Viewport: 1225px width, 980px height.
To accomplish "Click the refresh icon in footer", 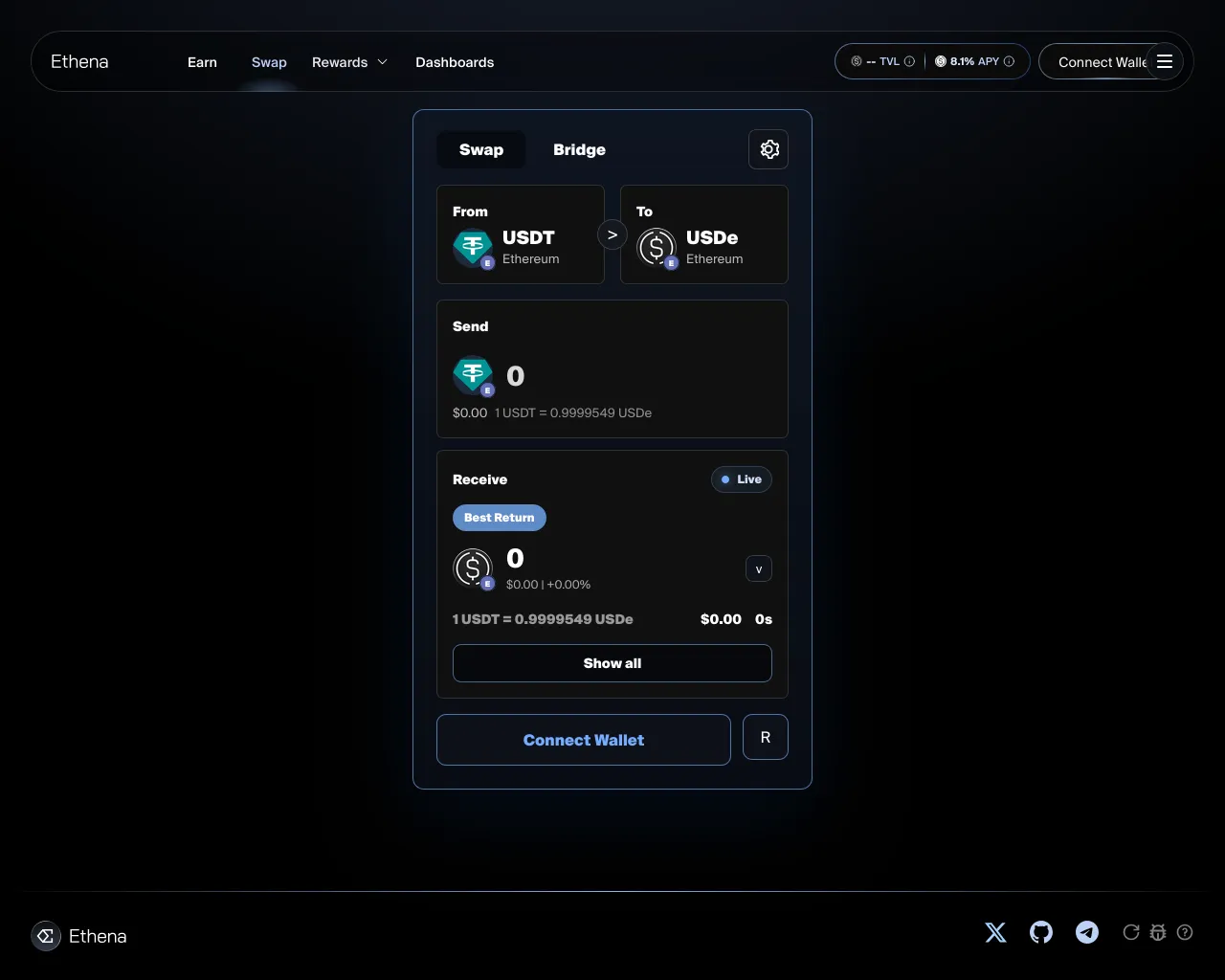I will tap(1131, 932).
